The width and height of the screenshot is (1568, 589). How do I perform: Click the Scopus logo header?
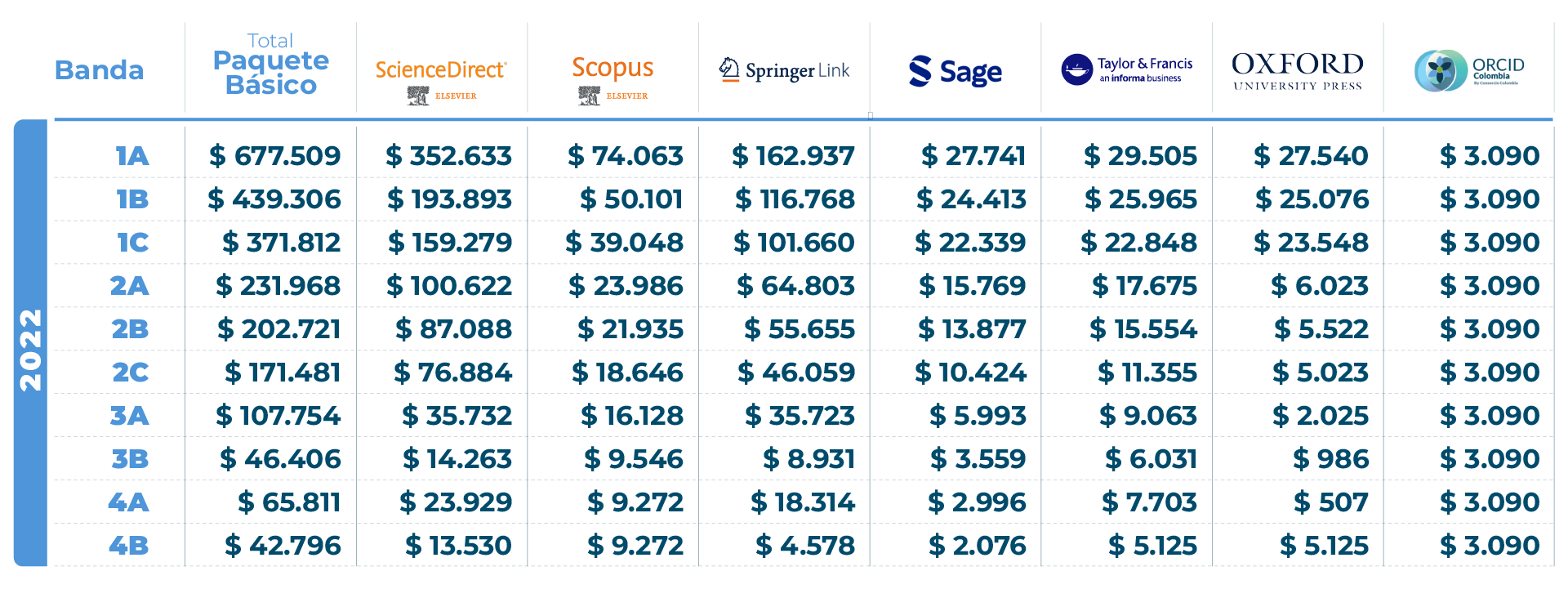pyautogui.click(x=612, y=68)
